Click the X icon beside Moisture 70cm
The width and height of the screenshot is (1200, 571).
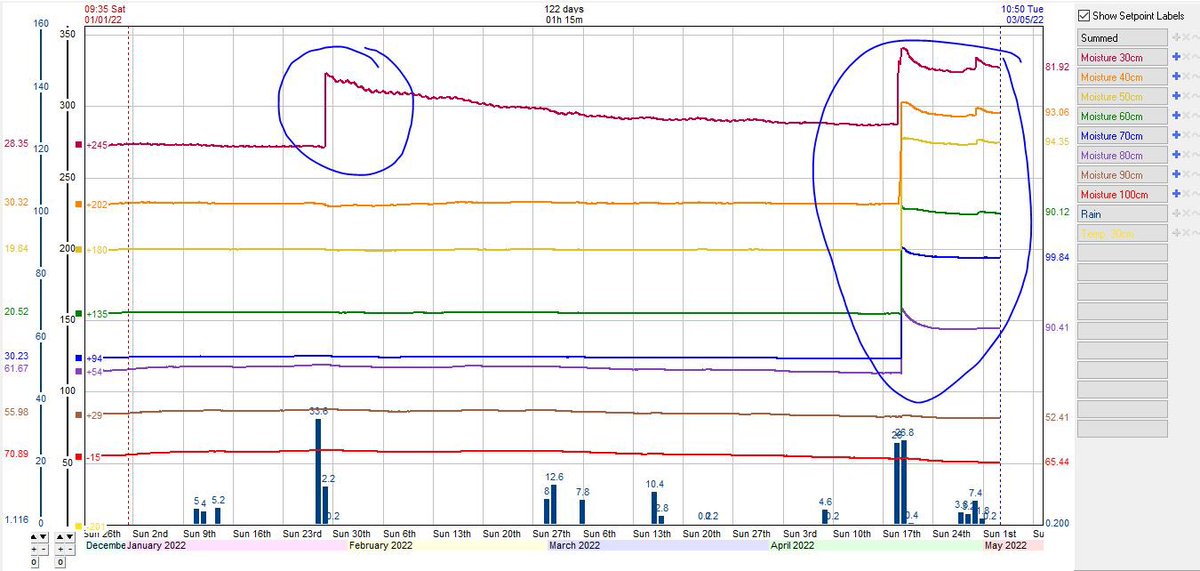tap(1186, 135)
